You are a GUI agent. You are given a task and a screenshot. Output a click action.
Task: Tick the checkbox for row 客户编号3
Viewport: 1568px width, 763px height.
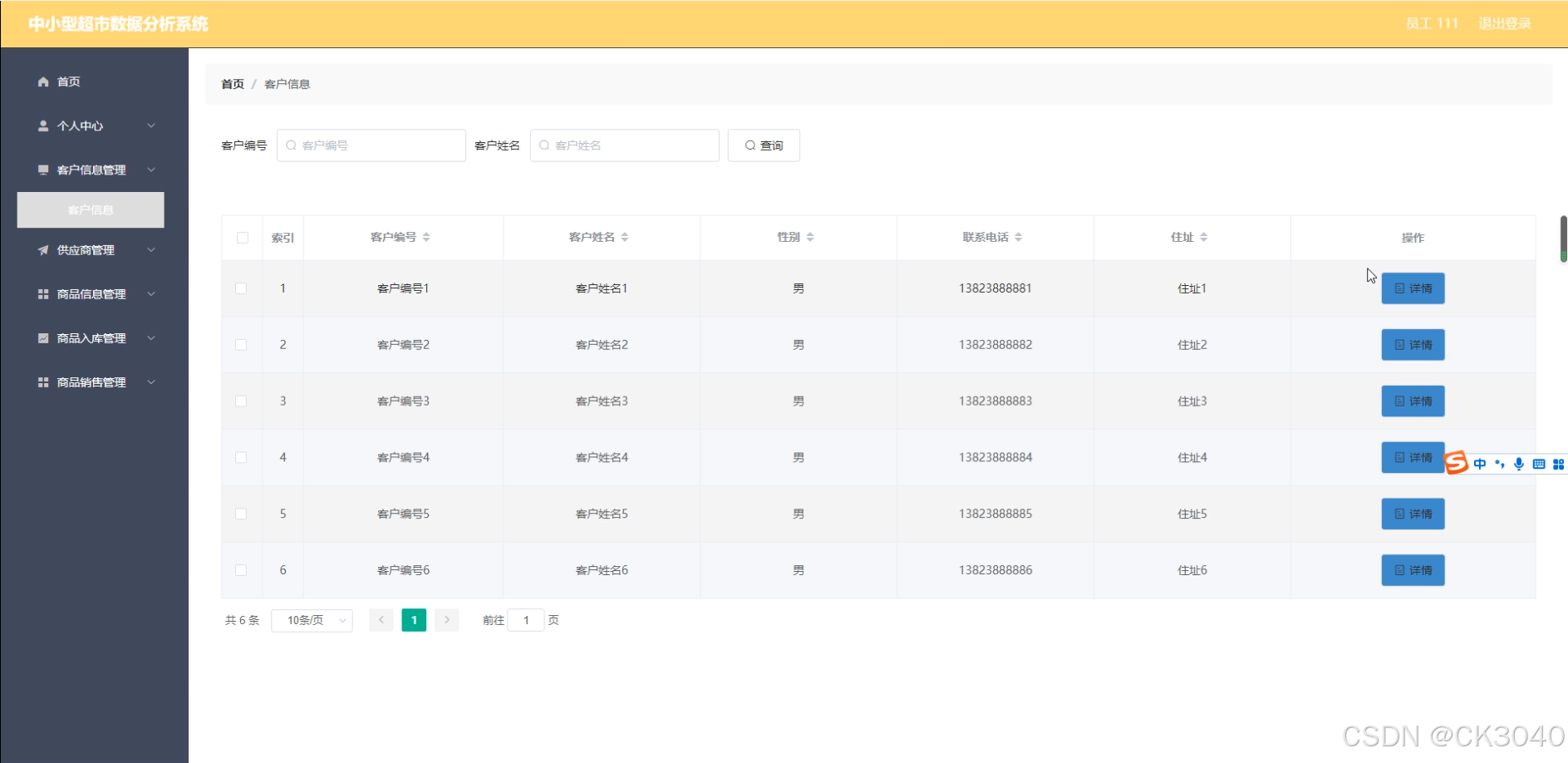pos(241,401)
